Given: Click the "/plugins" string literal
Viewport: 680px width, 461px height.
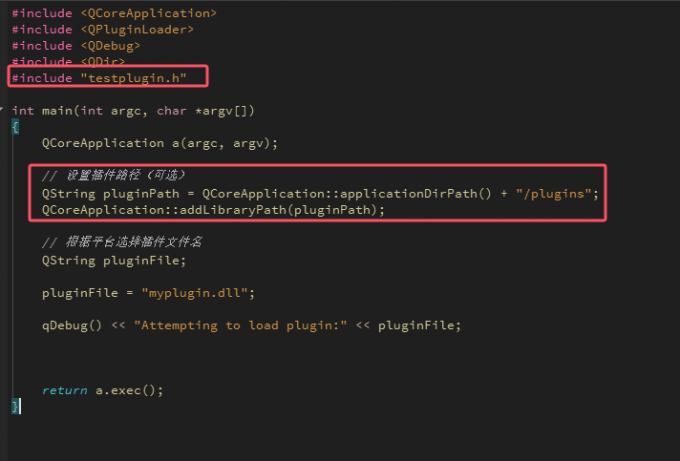Looking at the screenshot, I should point(555,192).
